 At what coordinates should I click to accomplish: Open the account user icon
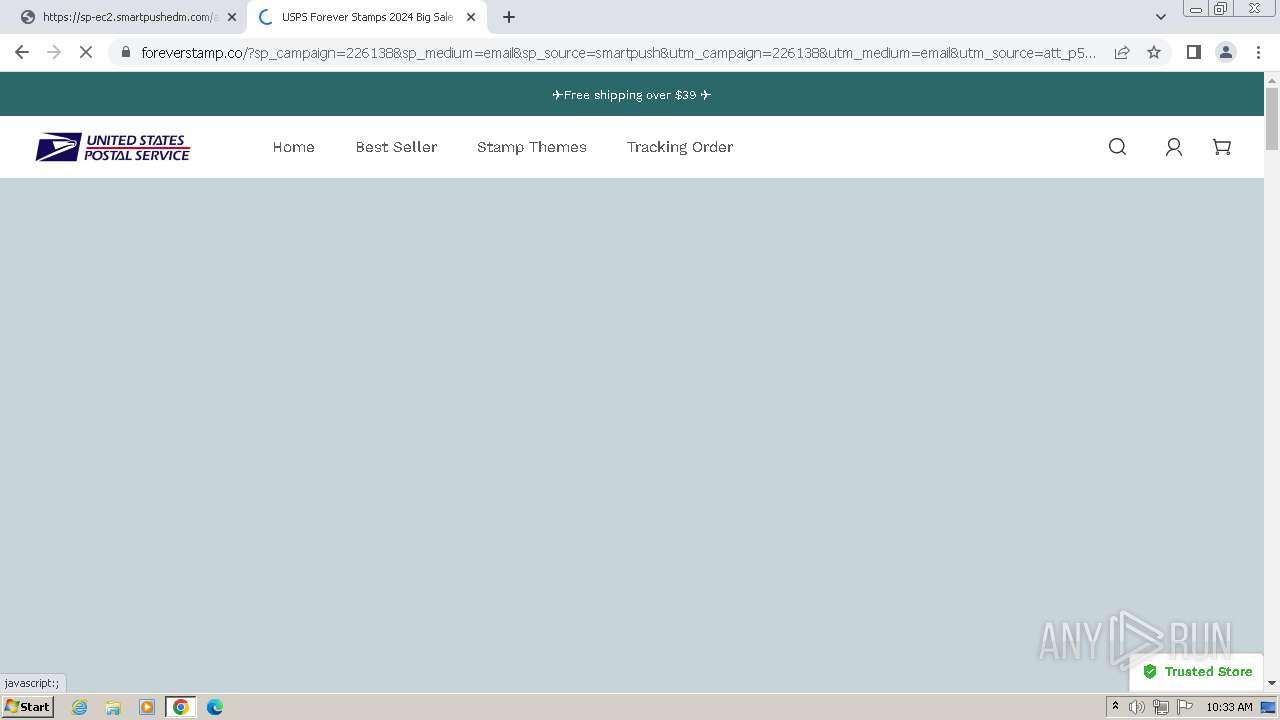click(1174, 147)
